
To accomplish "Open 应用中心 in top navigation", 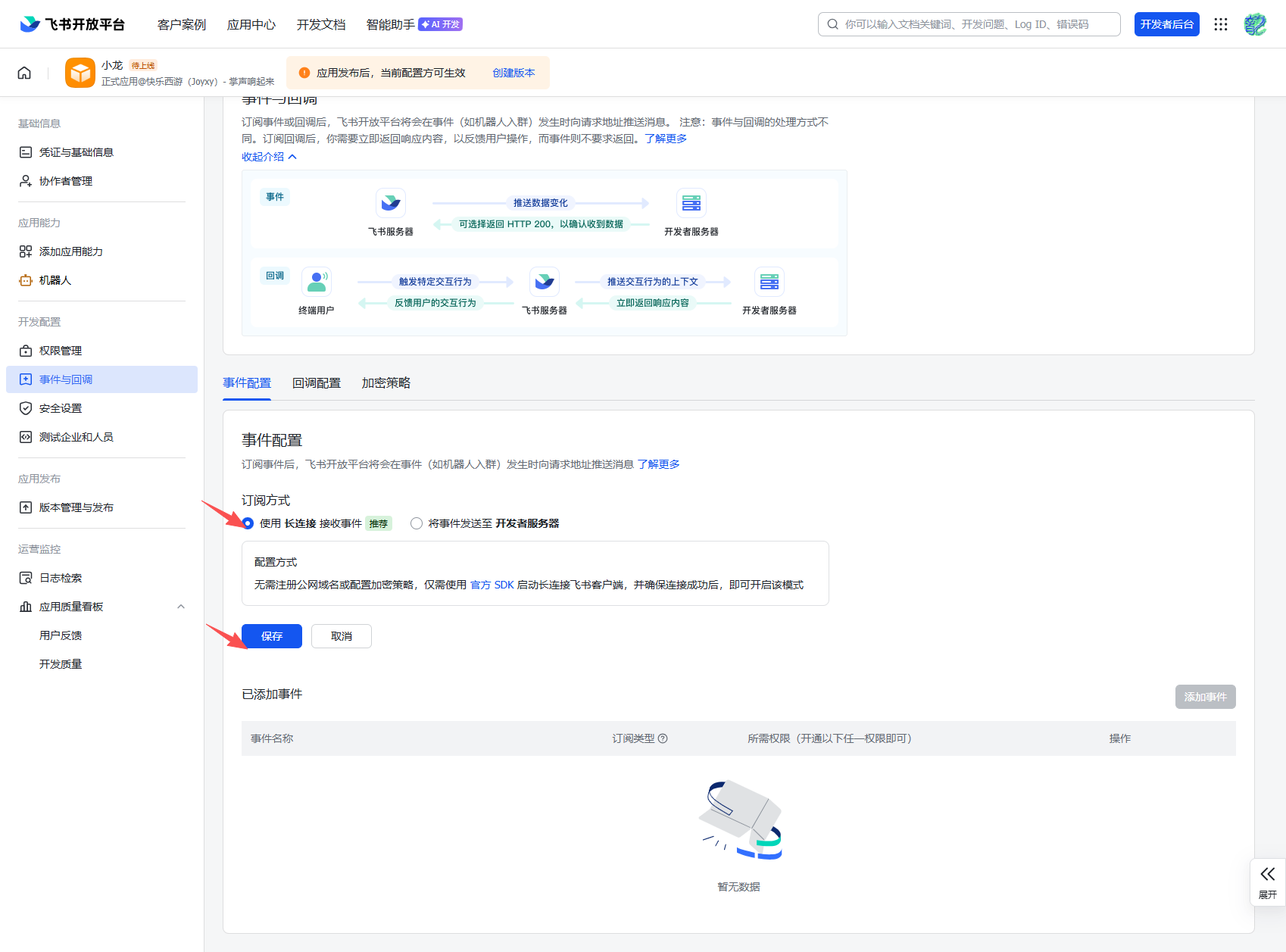I will coord(251,24).
